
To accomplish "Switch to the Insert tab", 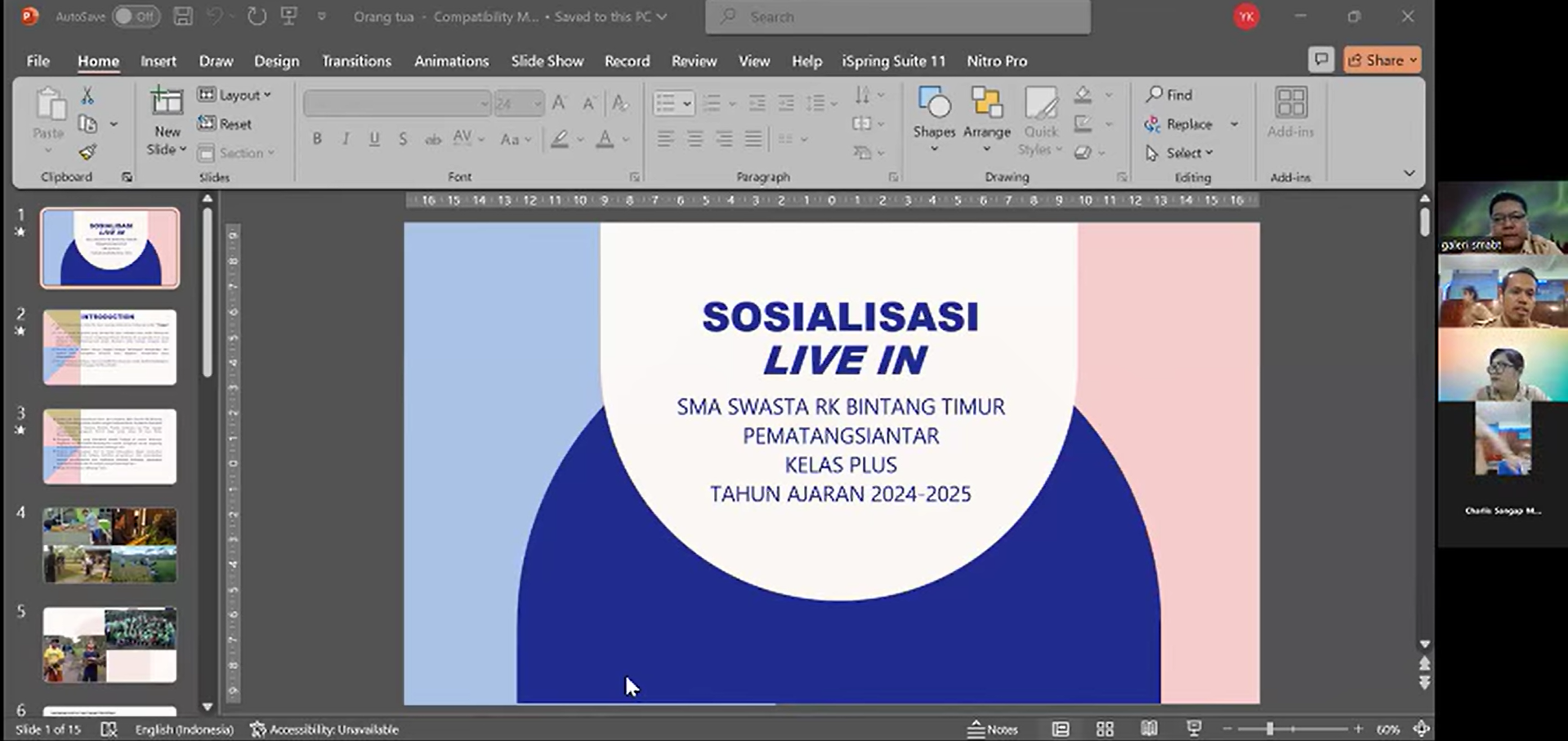I will (158, 61).
